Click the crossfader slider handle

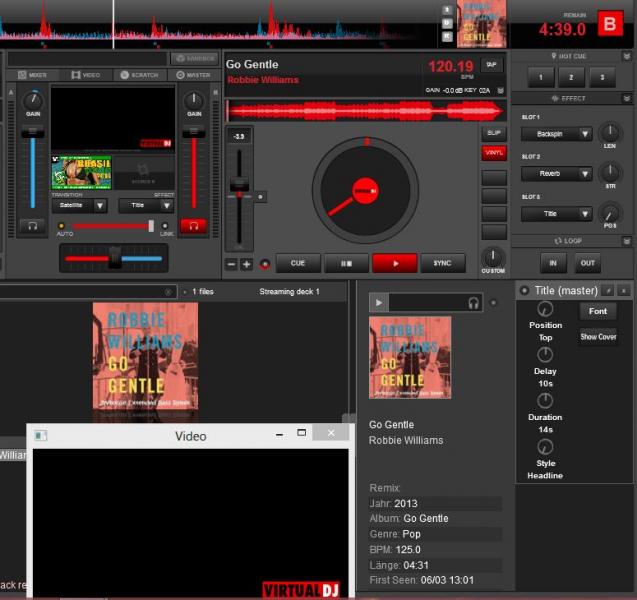(116, 258)
